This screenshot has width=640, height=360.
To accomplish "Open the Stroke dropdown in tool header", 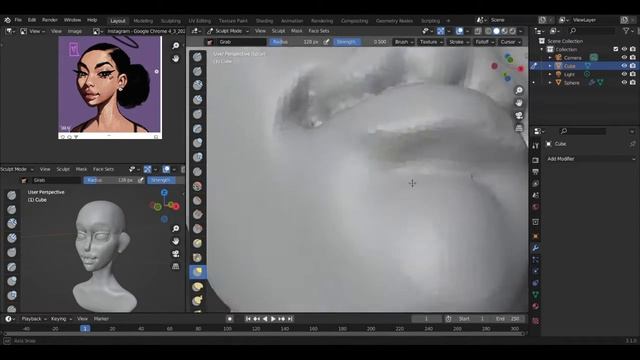I will 458,42.
